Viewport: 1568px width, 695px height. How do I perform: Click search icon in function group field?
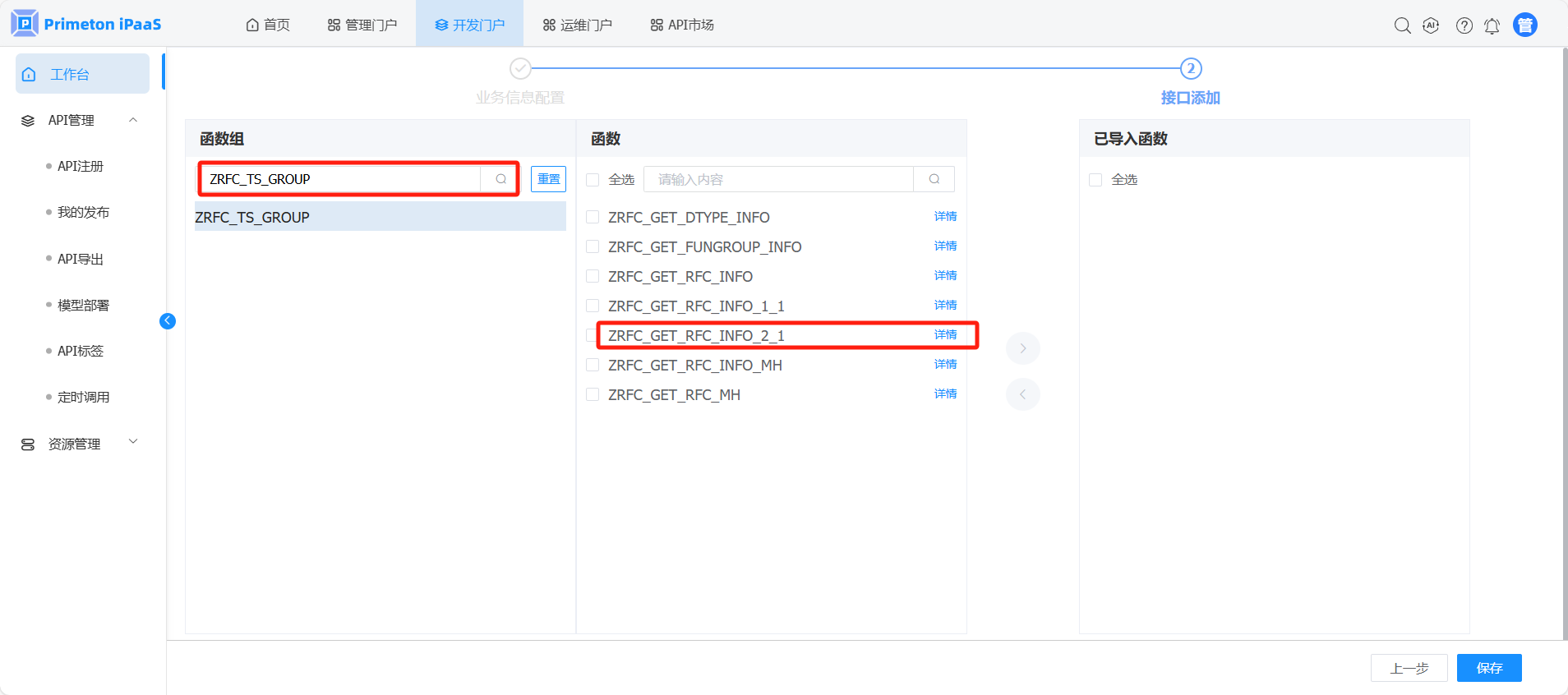coord(500,179)
